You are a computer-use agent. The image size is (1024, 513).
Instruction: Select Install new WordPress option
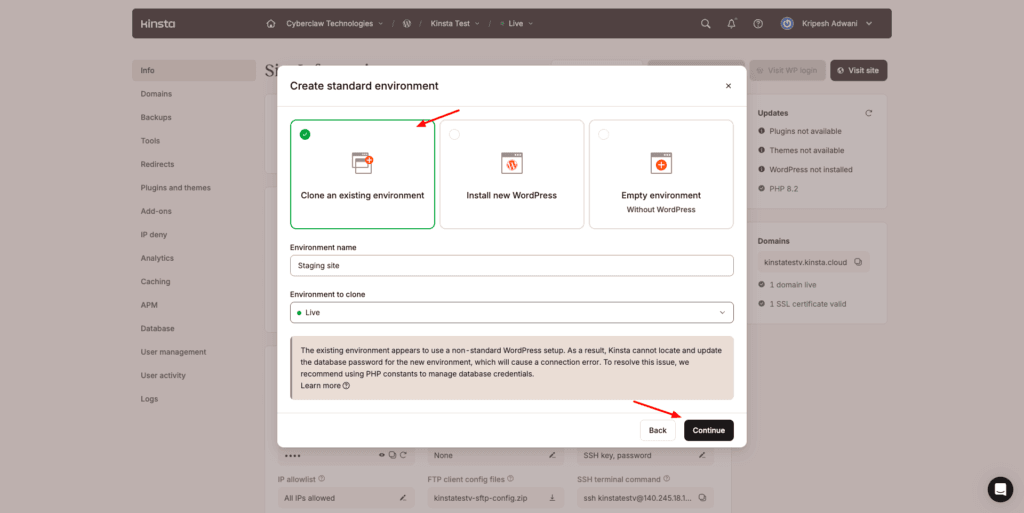[x=511, y=174]
